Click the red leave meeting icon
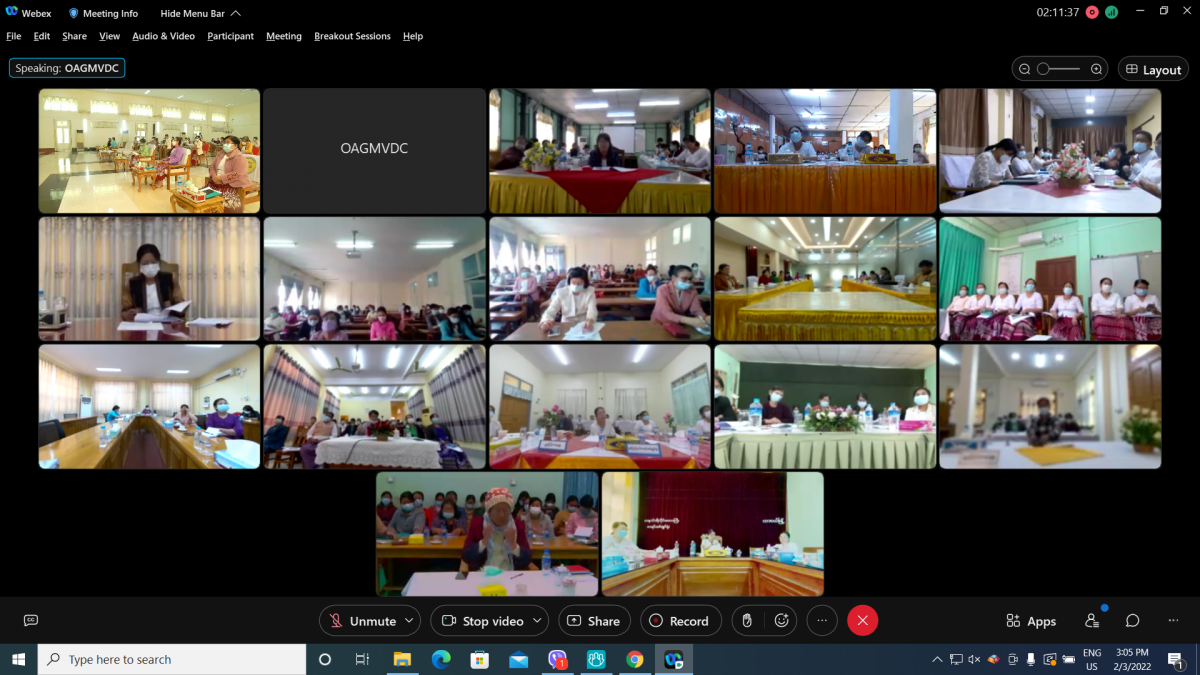 coord(862,621)
